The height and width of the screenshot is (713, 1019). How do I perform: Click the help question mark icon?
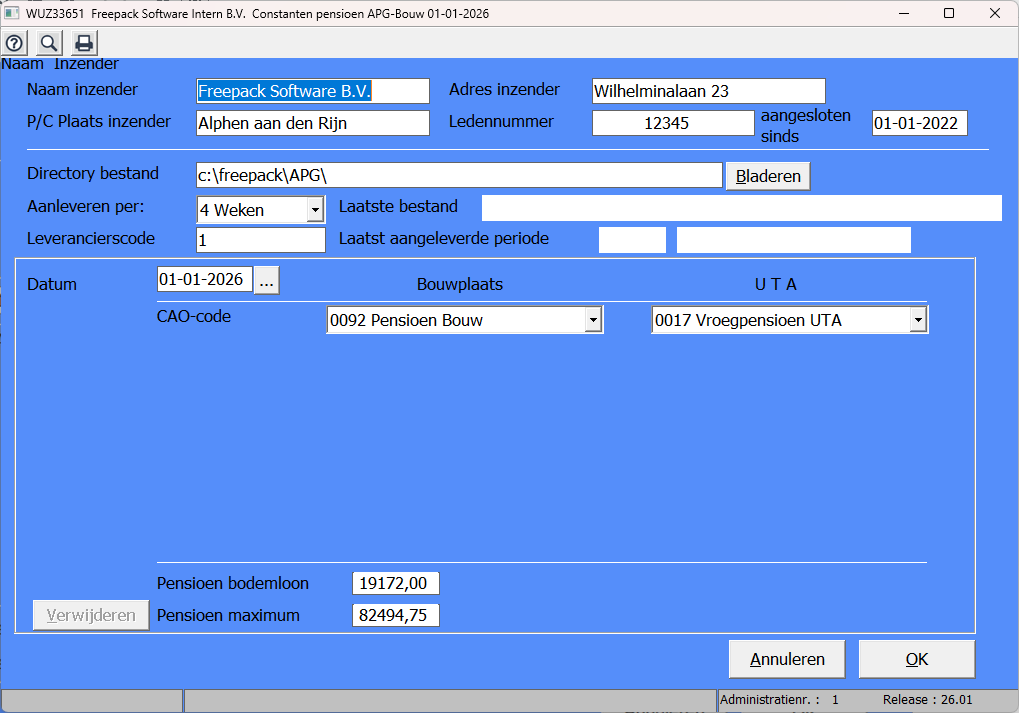coord(15,43)
